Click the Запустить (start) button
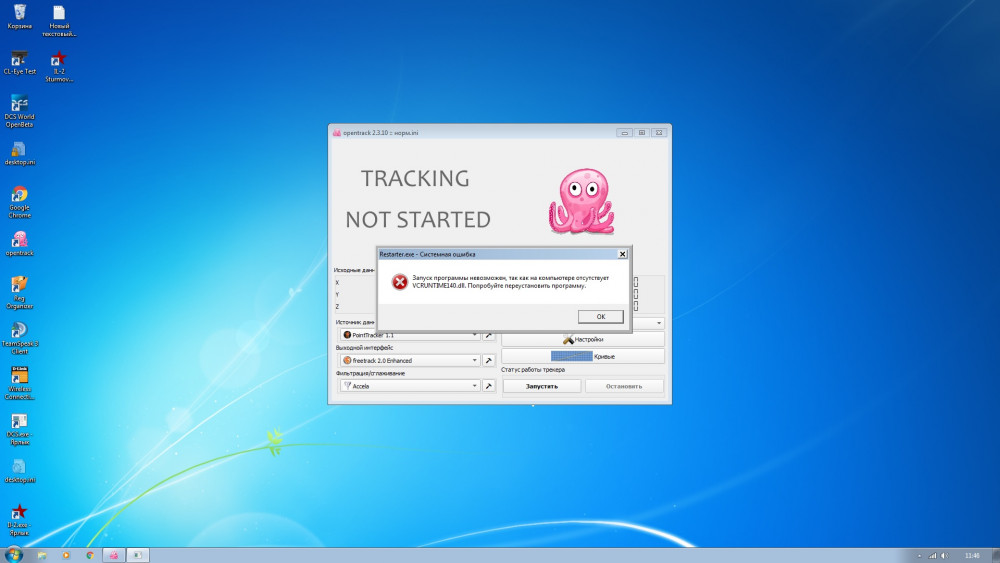The image size is (1000, 563). 541,386
